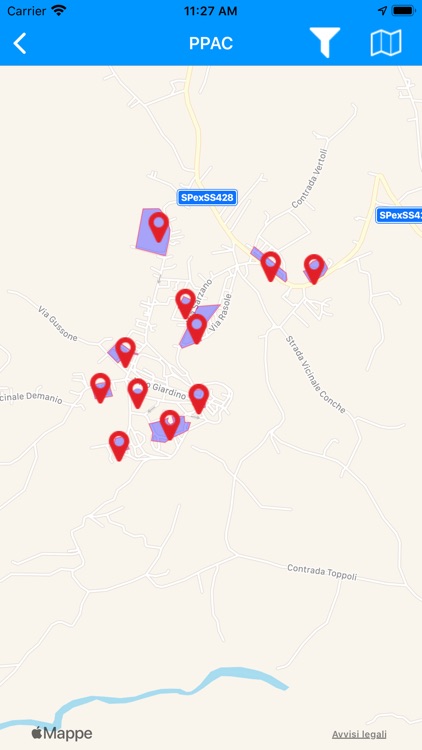Tap the southernmost red pin
This screenshot has width=422, height=750.
[119, 446]
